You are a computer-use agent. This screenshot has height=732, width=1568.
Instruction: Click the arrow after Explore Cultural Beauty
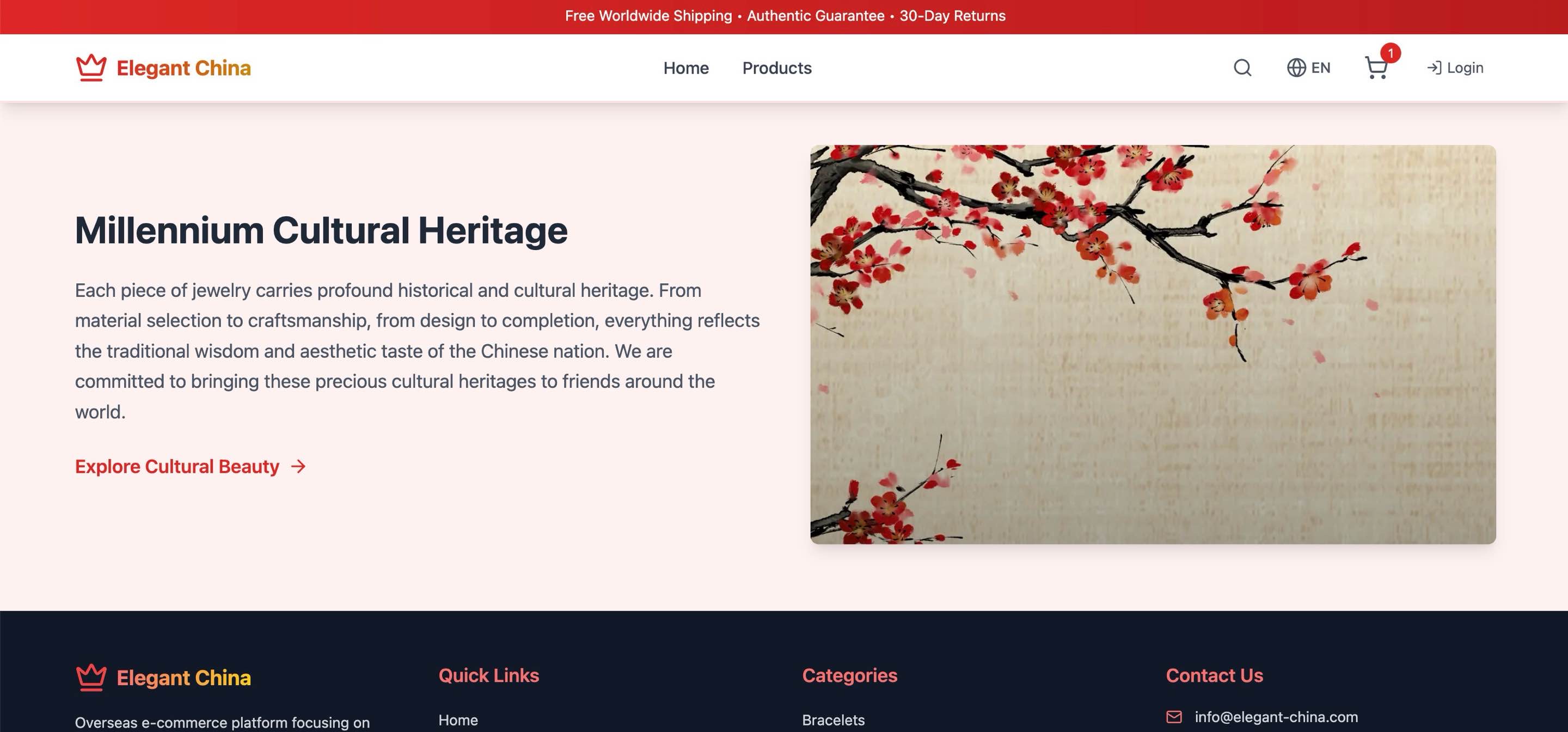[298, 466]
